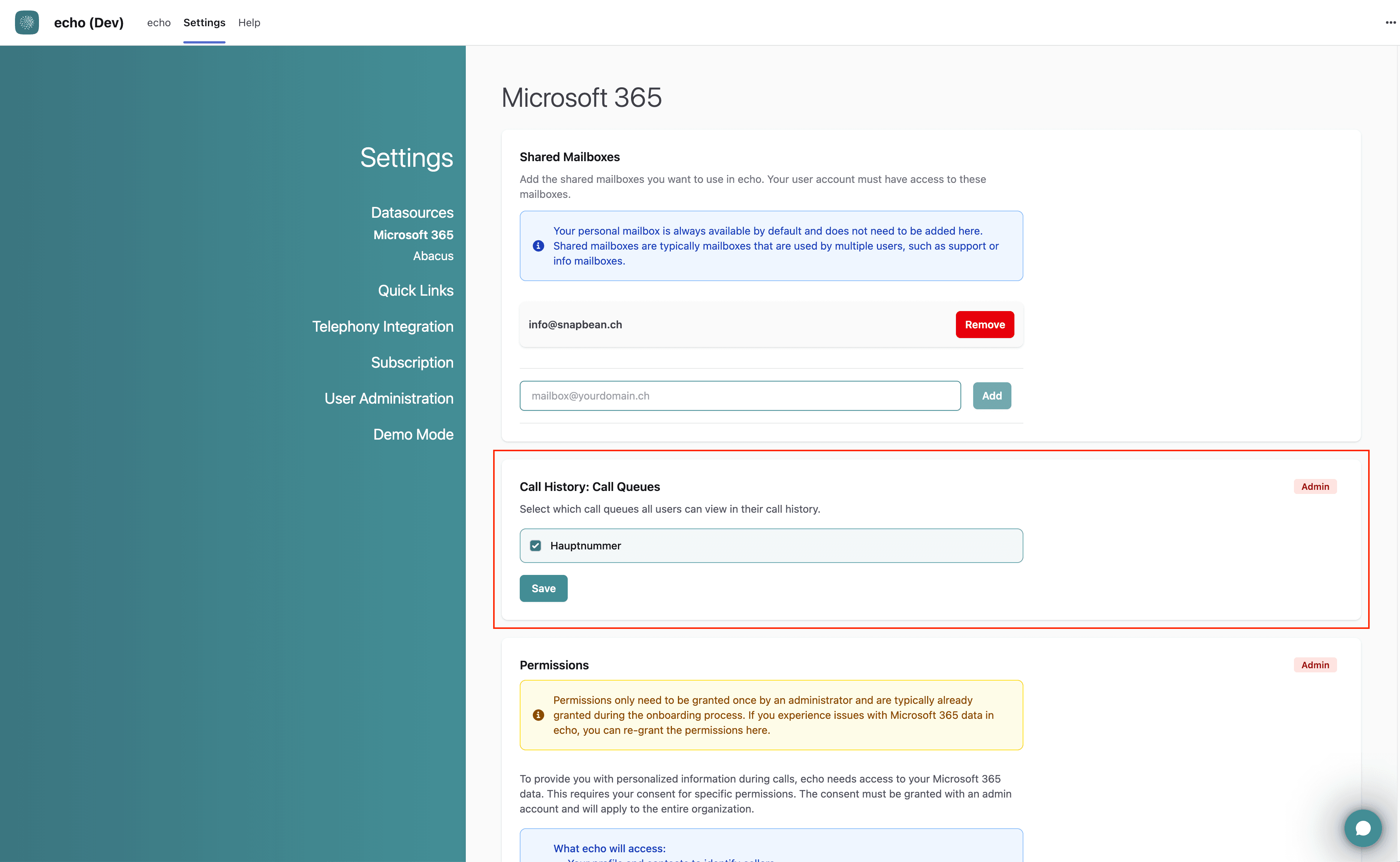Click the 'What echo will access:' text
The height and width of the screenshot is (862, 1400).
pyautogui.click(x=609, y=848)
